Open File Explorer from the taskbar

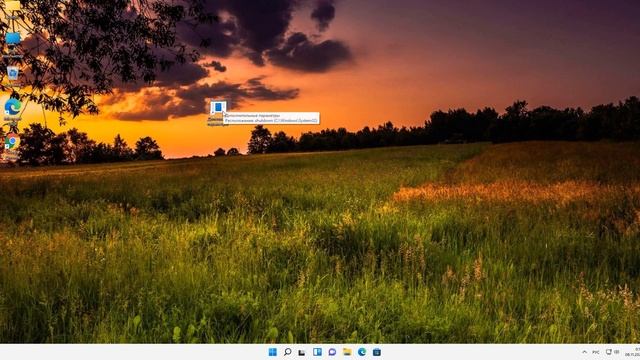coord(347,352)
